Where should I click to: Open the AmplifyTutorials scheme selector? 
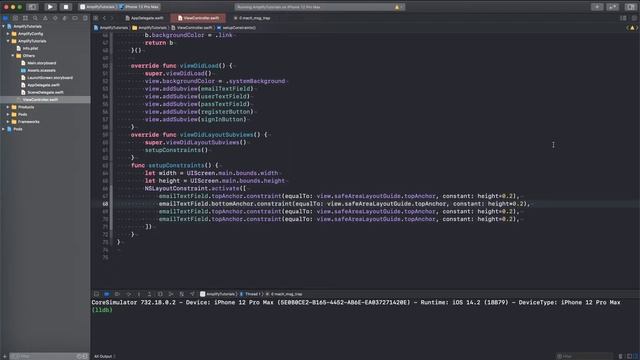tap(98, 7)
